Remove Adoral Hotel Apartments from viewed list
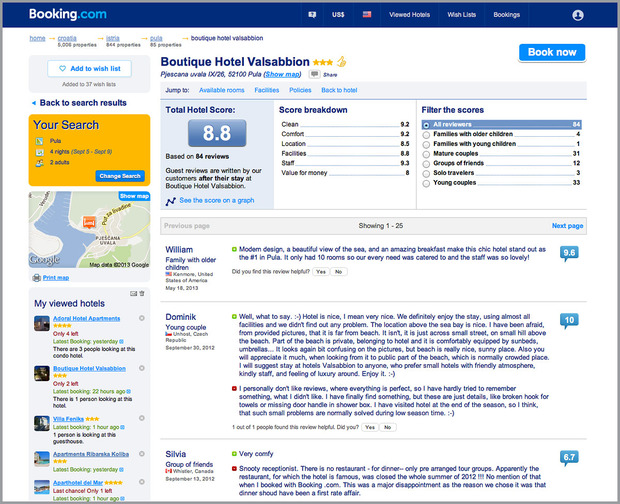 pyautogui.click(x=142, y=318)
